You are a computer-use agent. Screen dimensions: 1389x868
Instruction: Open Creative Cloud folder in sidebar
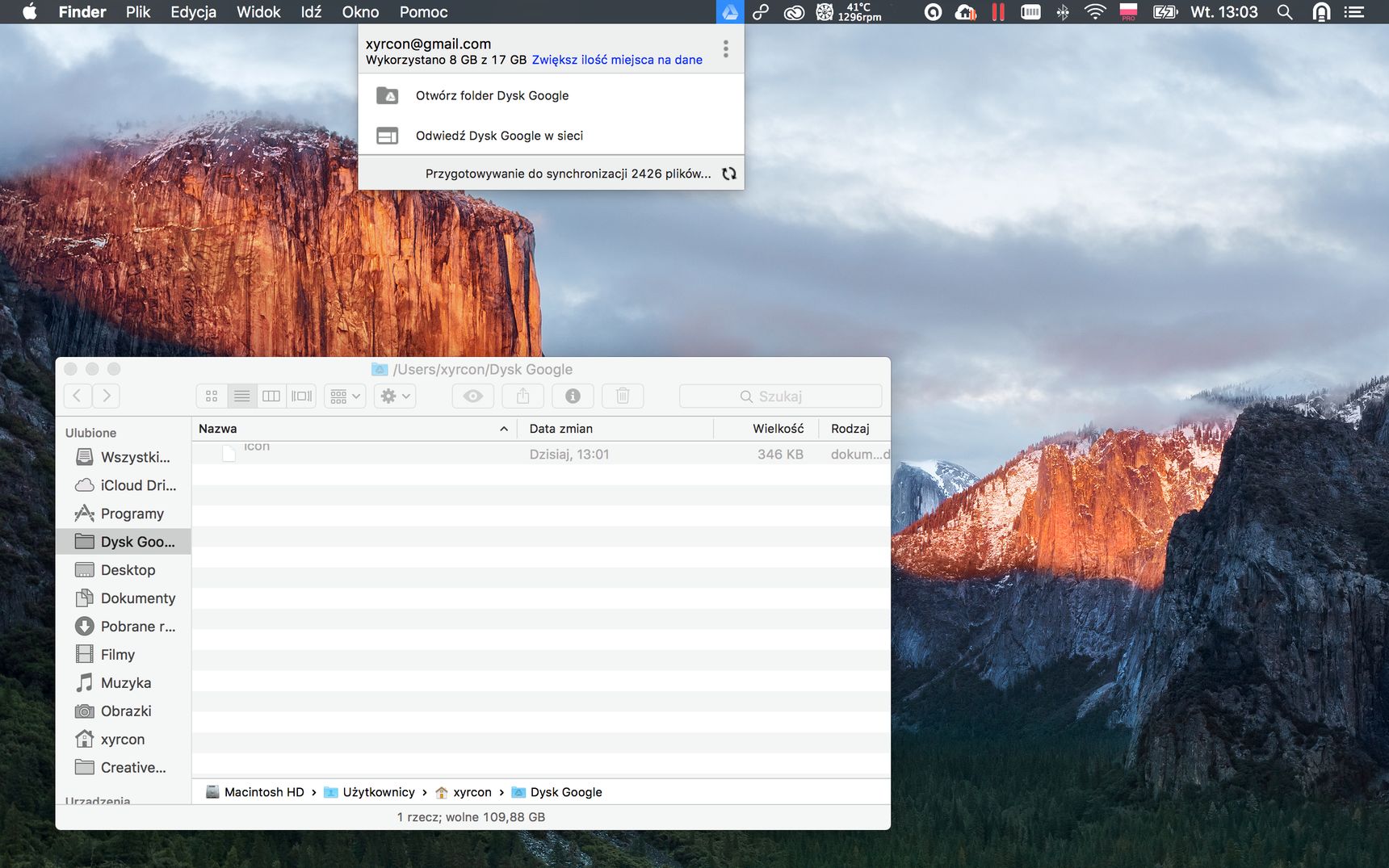(124, 768)
